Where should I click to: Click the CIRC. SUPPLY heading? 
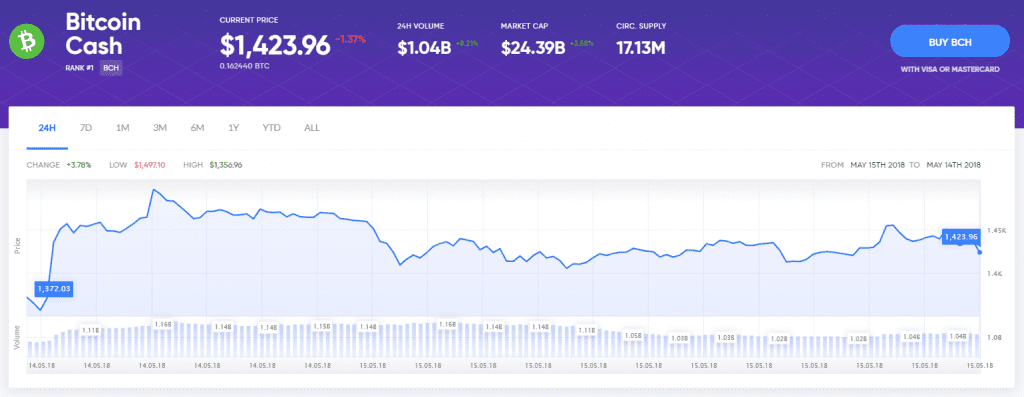(x=641, y=27)
